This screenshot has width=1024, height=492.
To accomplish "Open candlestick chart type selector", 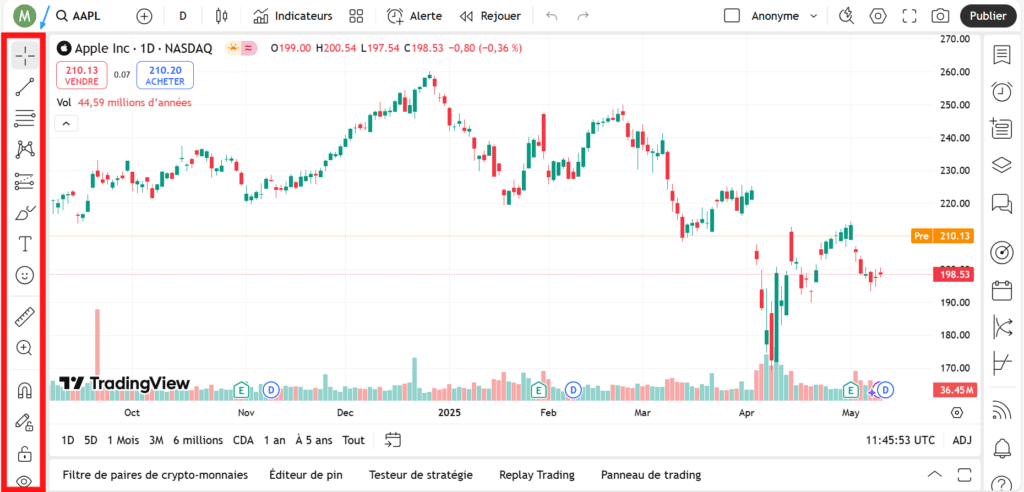I will 222,16.
